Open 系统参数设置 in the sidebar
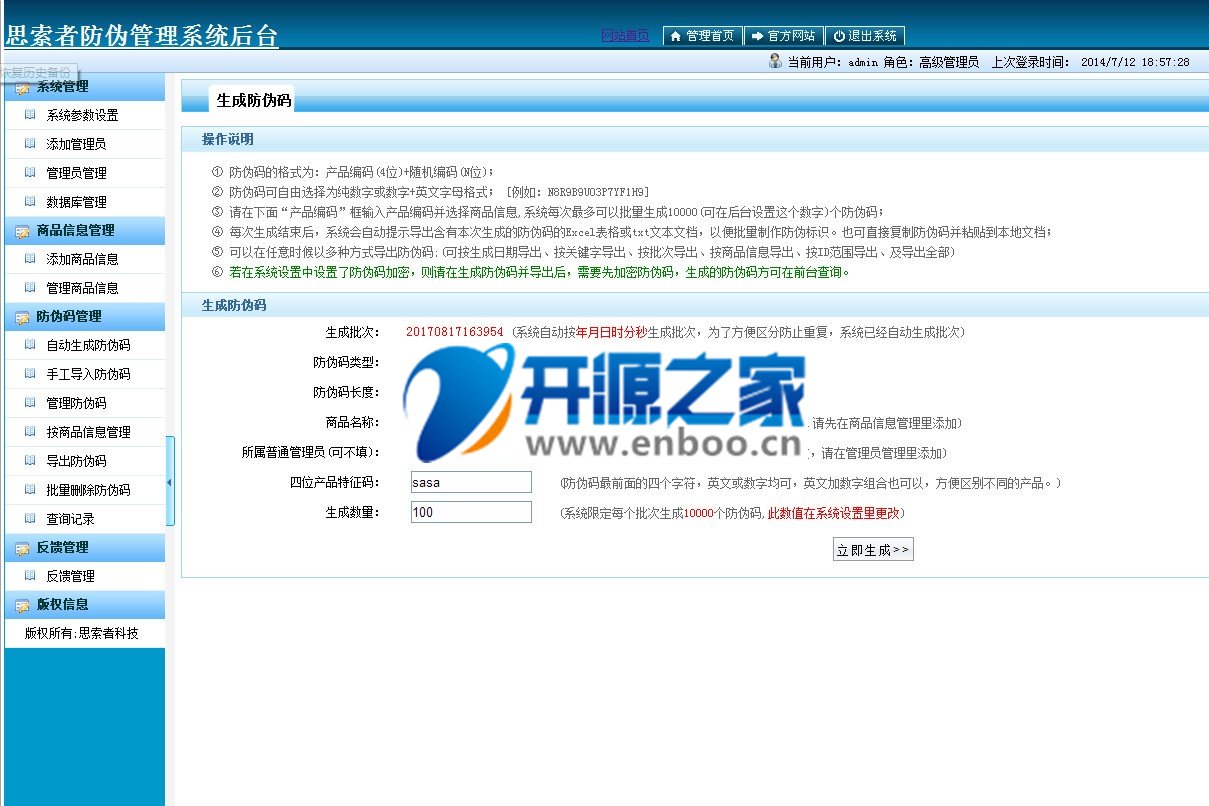1209x806 pixels. [82, 115]
